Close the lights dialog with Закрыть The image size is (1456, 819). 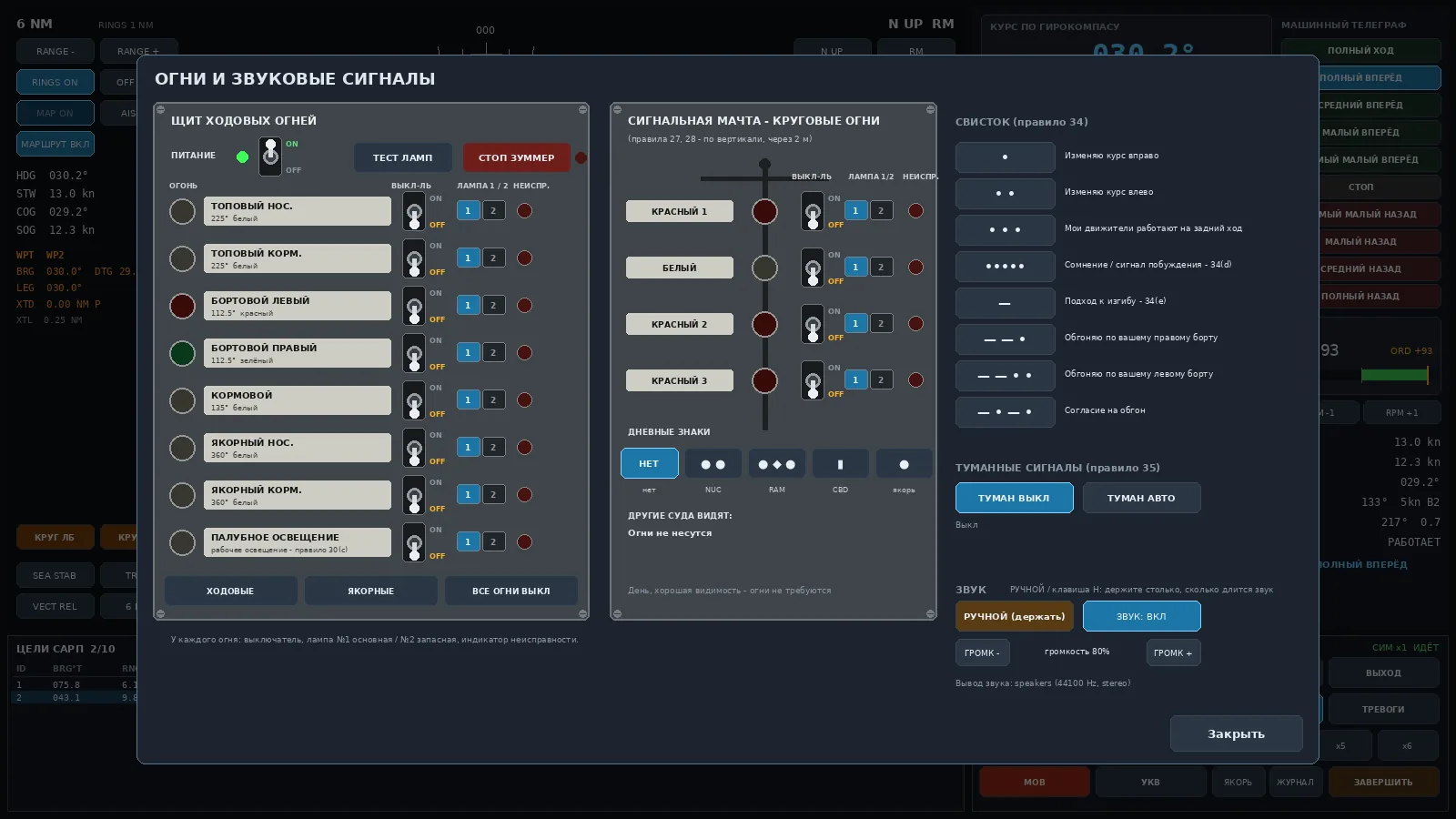tap(1236, 733)
